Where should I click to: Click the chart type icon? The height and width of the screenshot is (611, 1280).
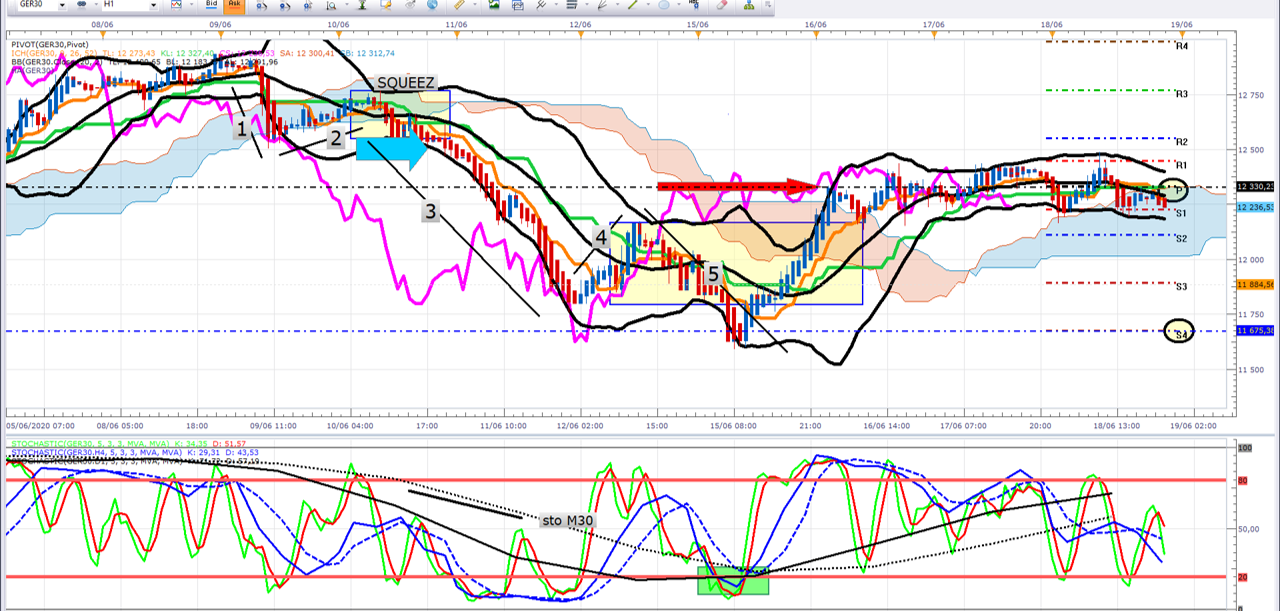point(177,5)
